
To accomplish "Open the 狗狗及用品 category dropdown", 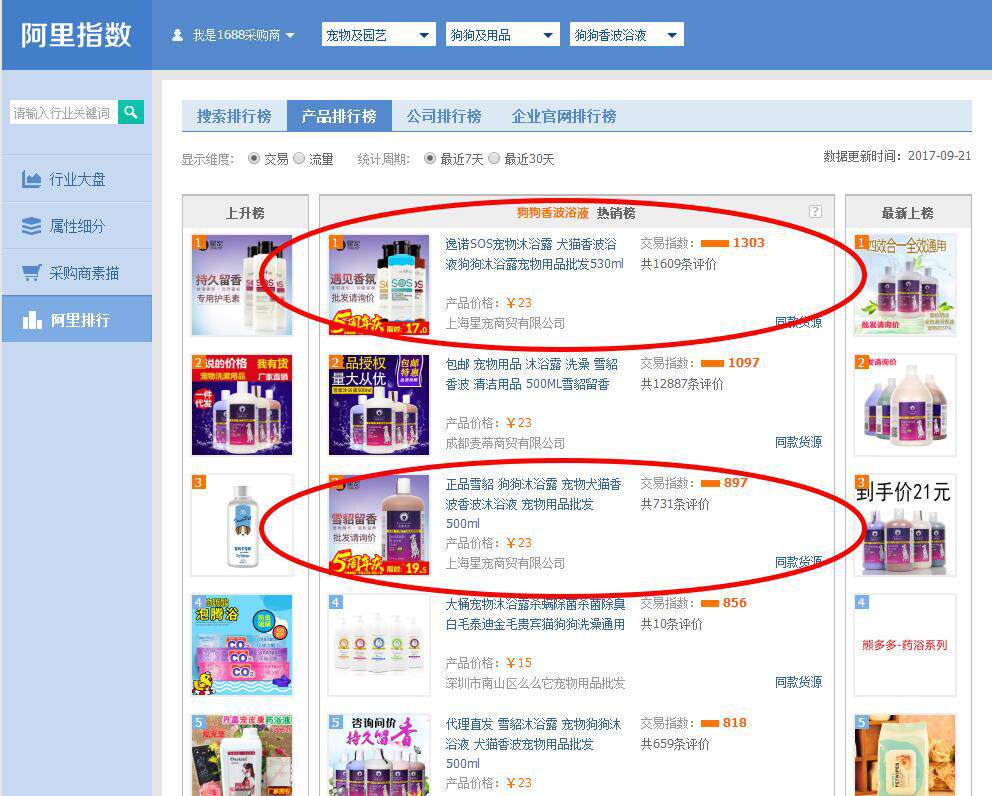I will (x=502, y=35).
